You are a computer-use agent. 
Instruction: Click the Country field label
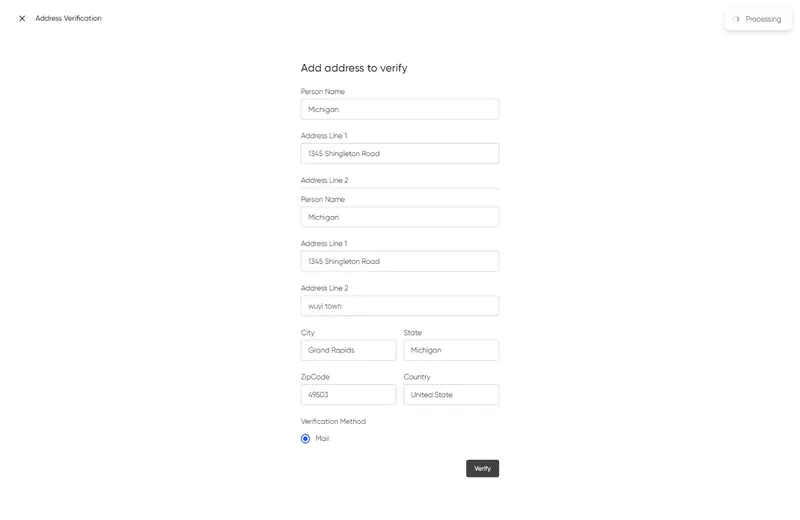tap(417, 377)
